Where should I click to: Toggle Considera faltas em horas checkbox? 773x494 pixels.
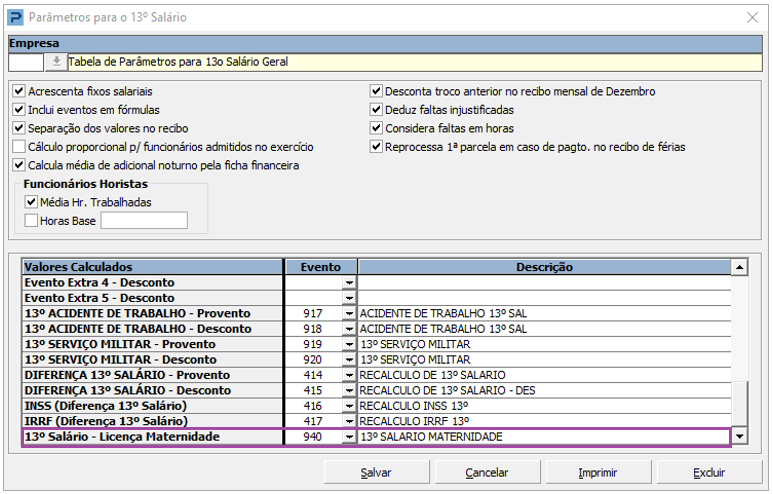tap(376, 128)
